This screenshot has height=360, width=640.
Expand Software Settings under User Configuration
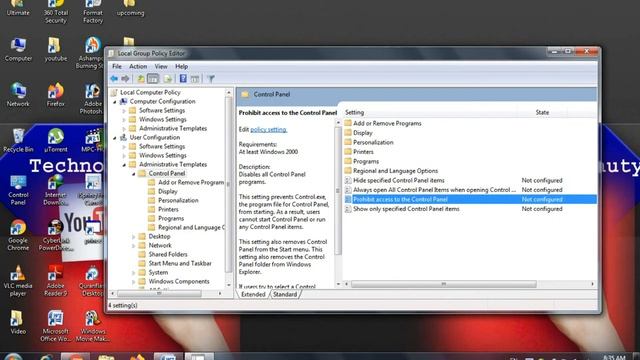click(x=124, y=147)
